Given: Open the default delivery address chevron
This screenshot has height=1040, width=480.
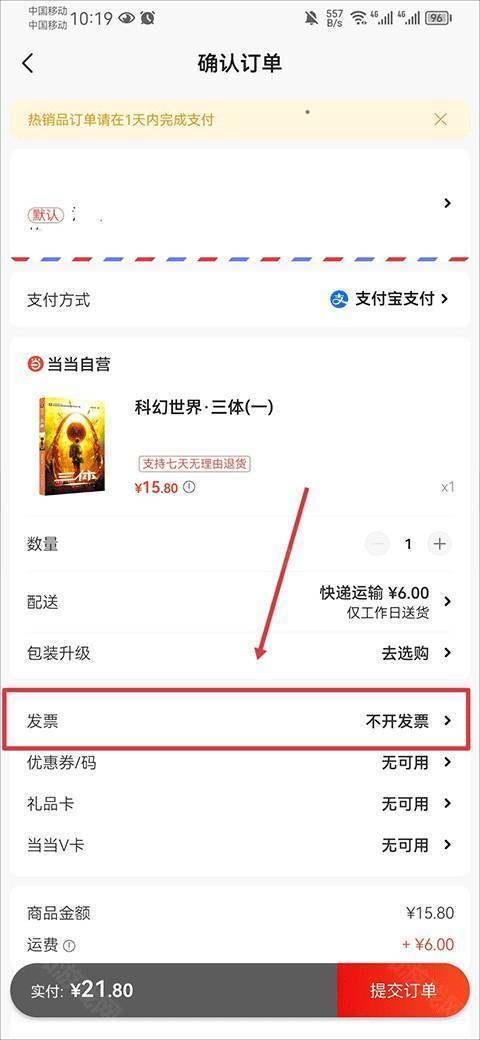Looking at the screenshot, I should point(448,203).
